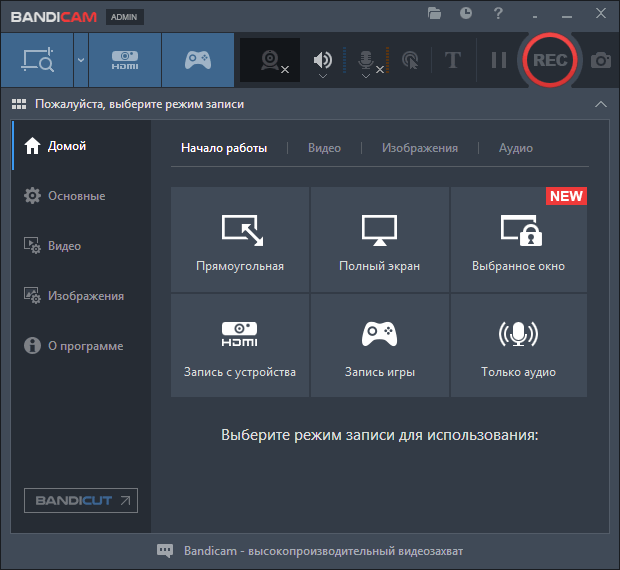This screenshot has height=570, width=620.
Task: Open the Основные settings section
Action: (76, 196)
